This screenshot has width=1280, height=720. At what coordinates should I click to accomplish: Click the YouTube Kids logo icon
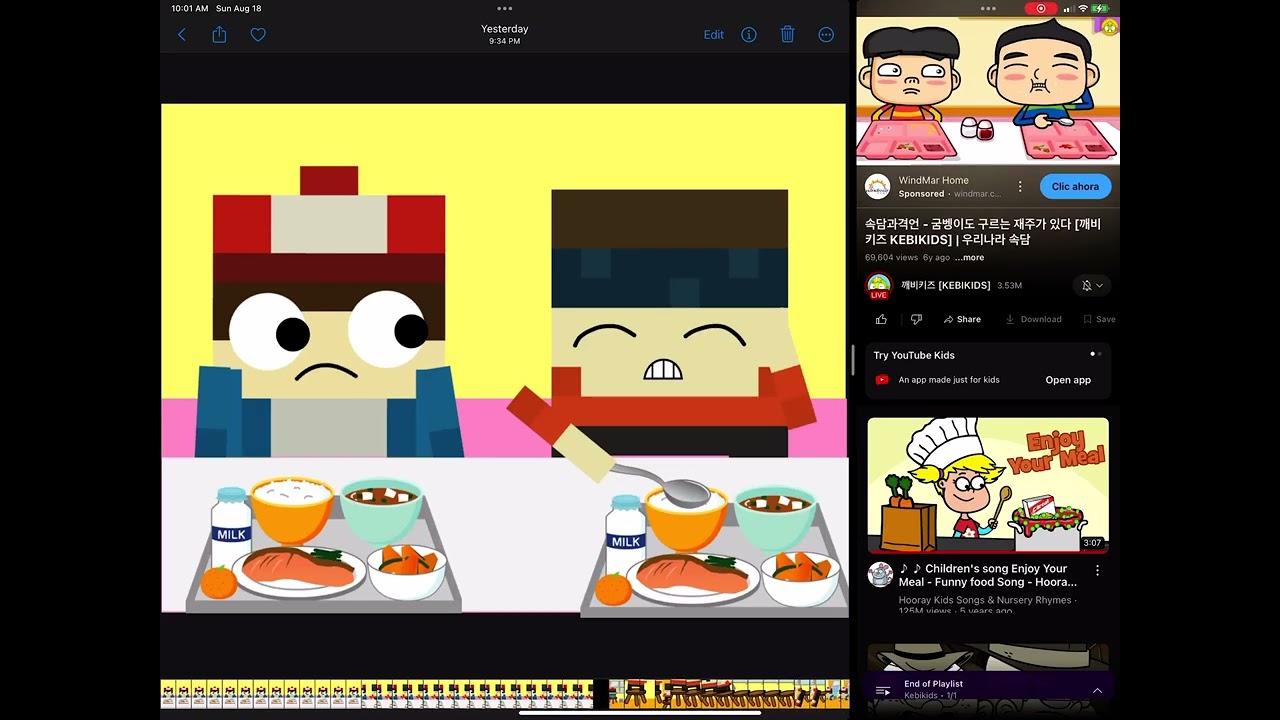point(882,380)
